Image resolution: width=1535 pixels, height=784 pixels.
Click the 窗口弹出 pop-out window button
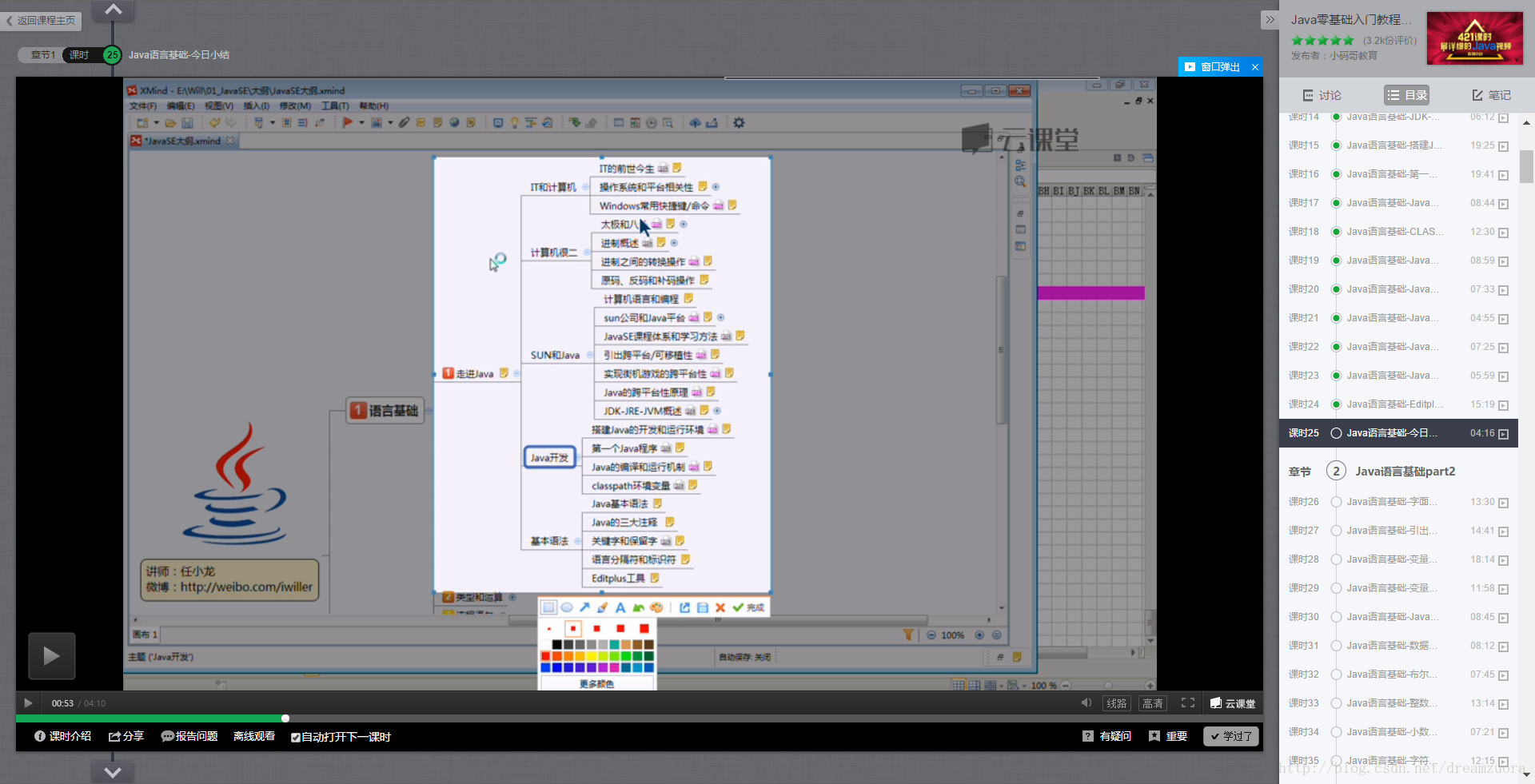tap(1213, 67)
